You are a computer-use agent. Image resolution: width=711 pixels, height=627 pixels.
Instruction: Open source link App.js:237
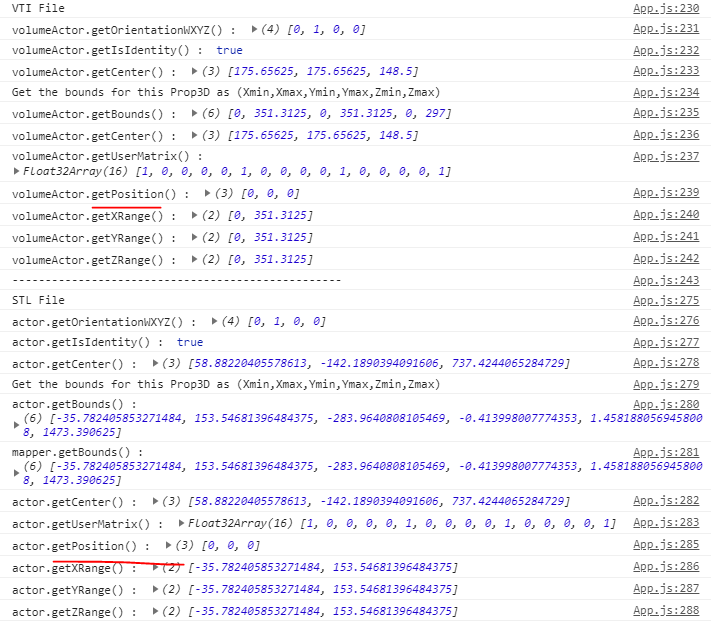[666, 156]
